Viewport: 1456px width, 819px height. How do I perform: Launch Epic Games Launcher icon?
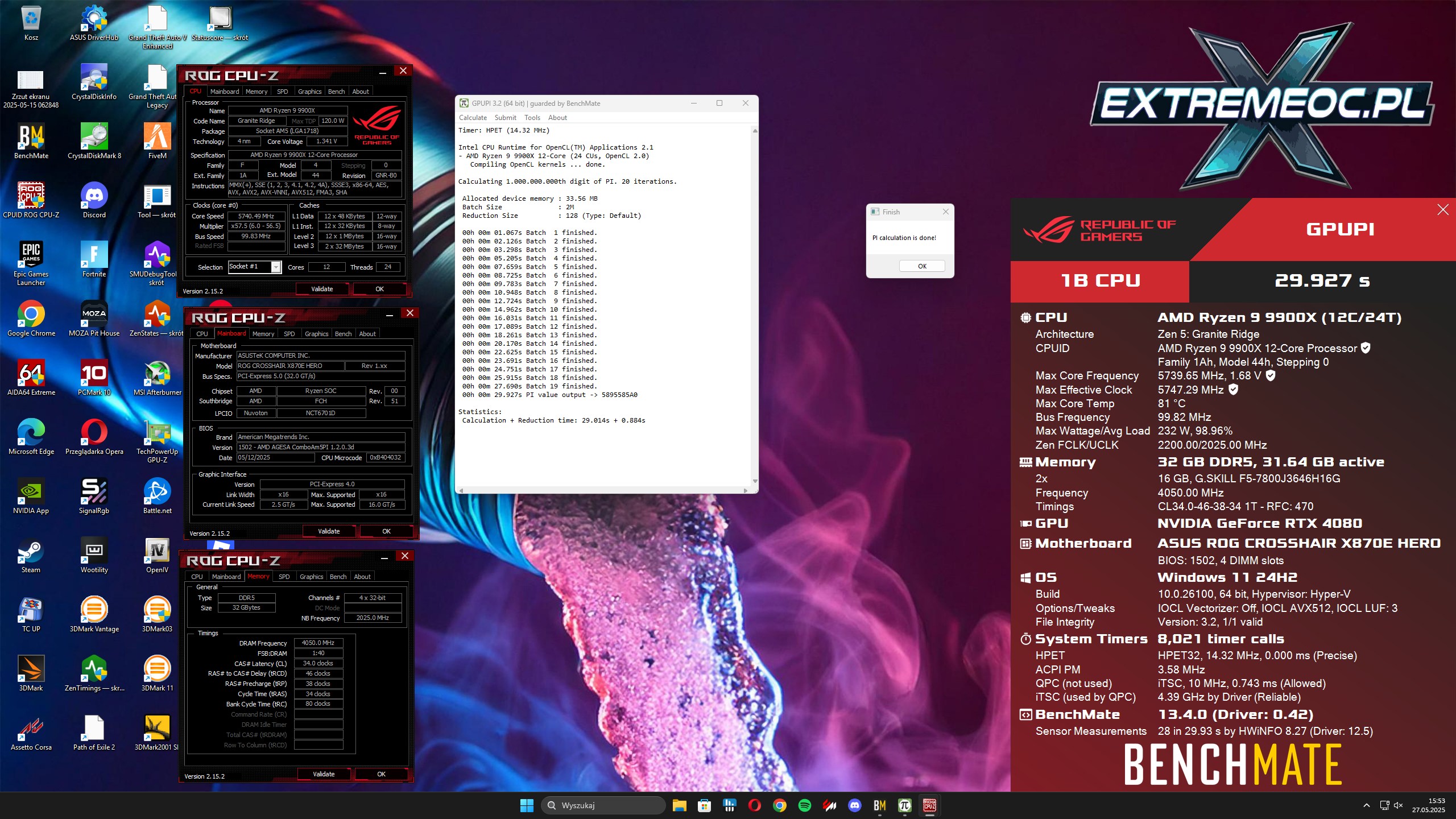click(x=31, y=264)
